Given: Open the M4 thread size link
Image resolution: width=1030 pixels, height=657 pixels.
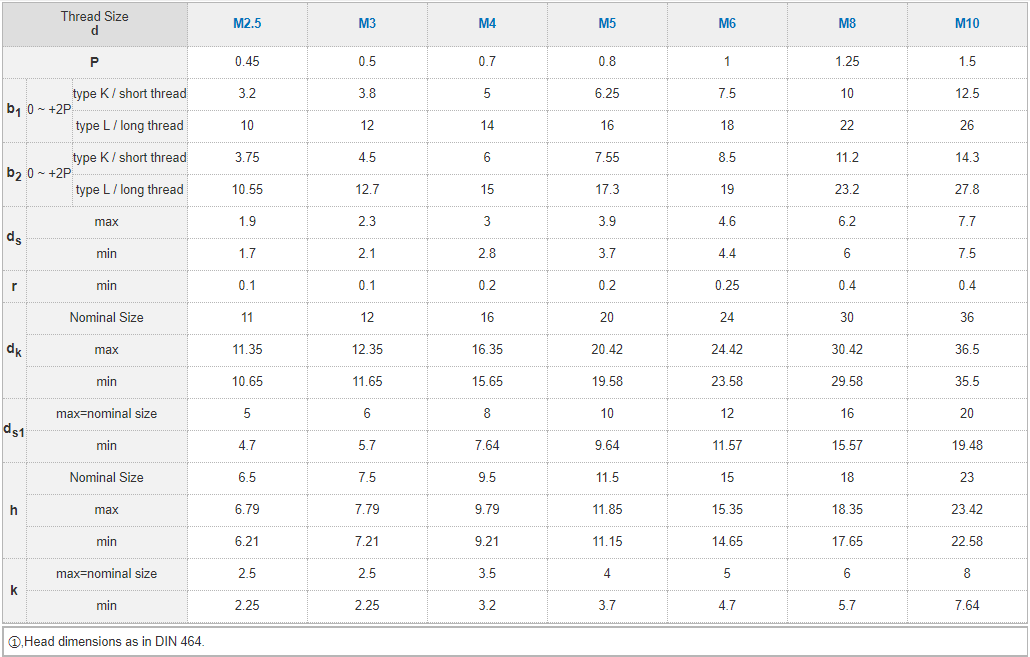Looking at the screenshot, I should pyautogui.click(x=487, y=24).
